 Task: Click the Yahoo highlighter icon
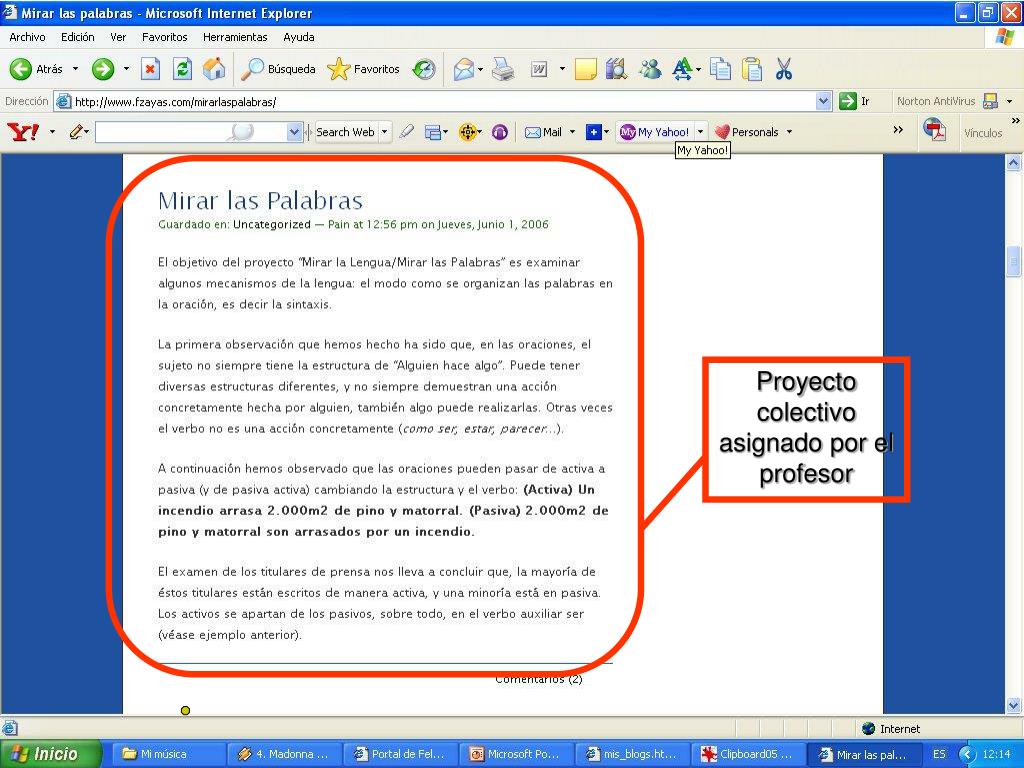click(x=406, y=132)
